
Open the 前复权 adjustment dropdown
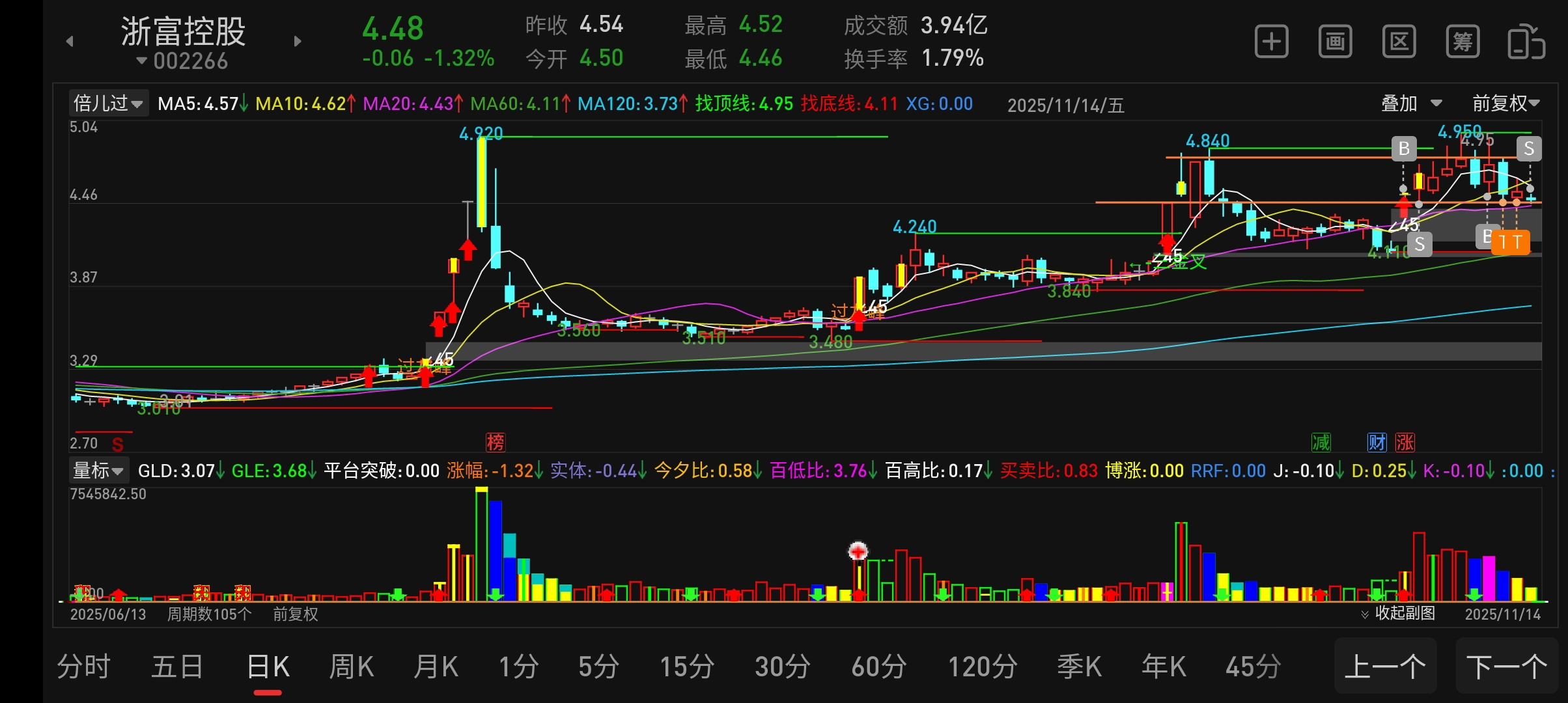coord(1505,103)
